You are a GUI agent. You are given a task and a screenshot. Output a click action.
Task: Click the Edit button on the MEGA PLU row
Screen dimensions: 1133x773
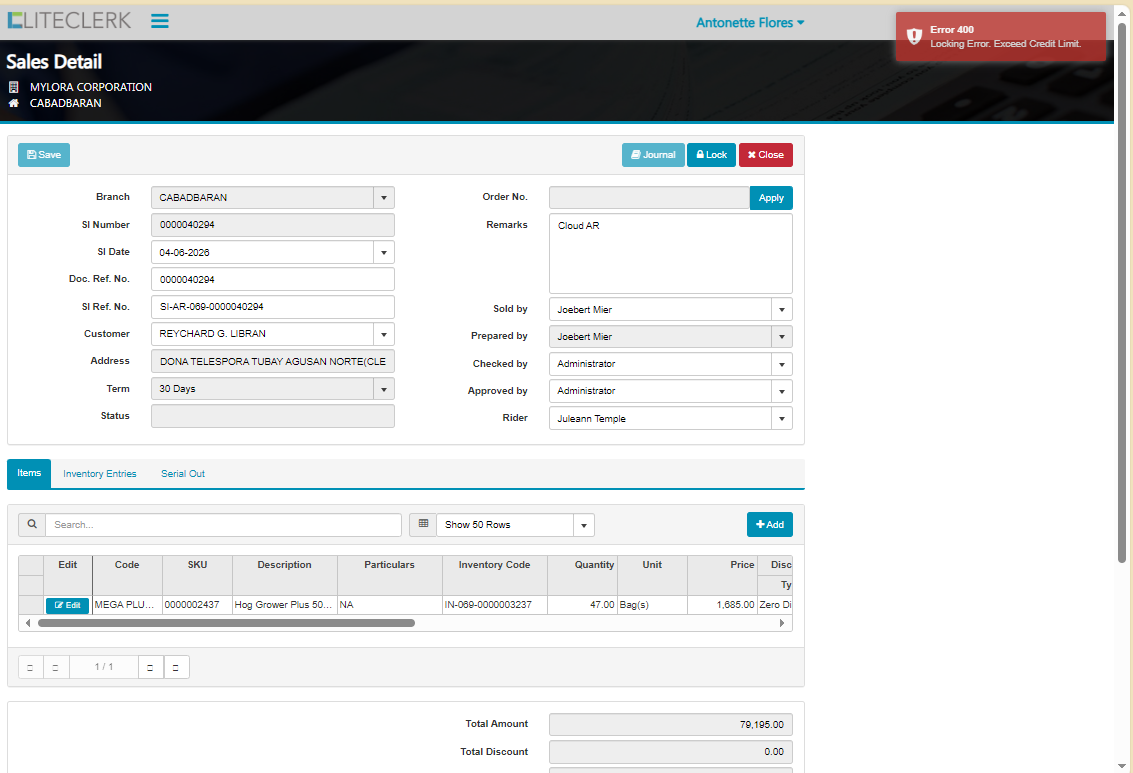(67, 605)
